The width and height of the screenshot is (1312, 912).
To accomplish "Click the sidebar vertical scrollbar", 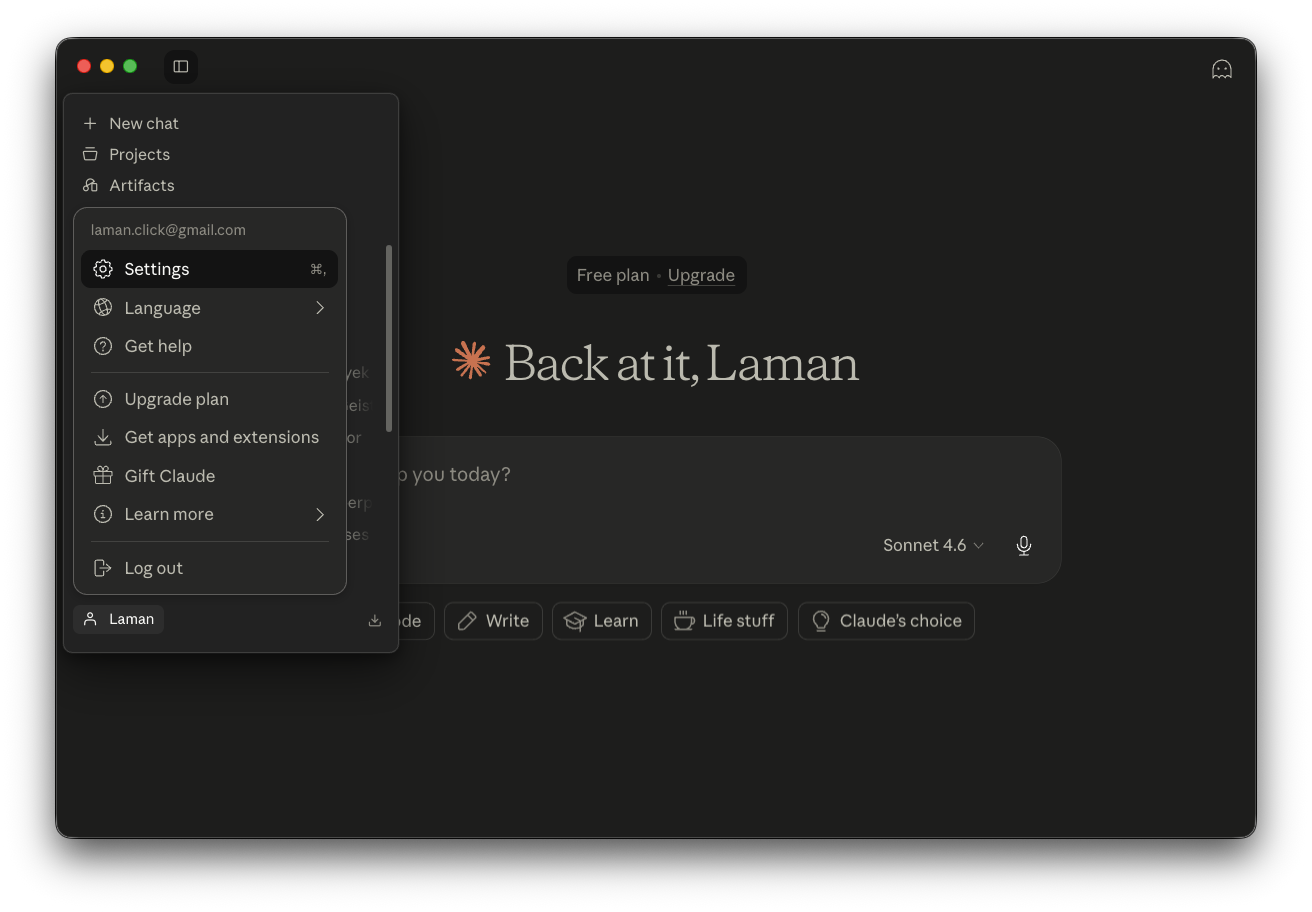I will point(388,338).
